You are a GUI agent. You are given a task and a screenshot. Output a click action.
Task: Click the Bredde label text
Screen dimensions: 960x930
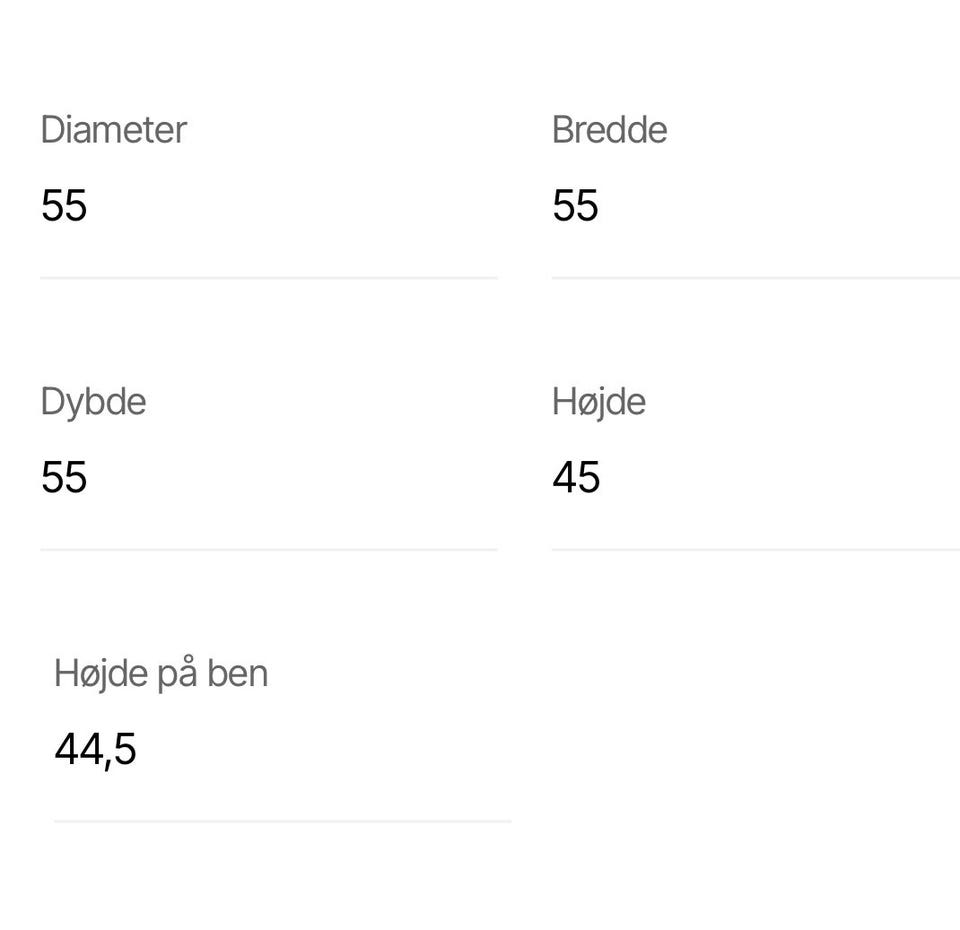pos(609,130)
